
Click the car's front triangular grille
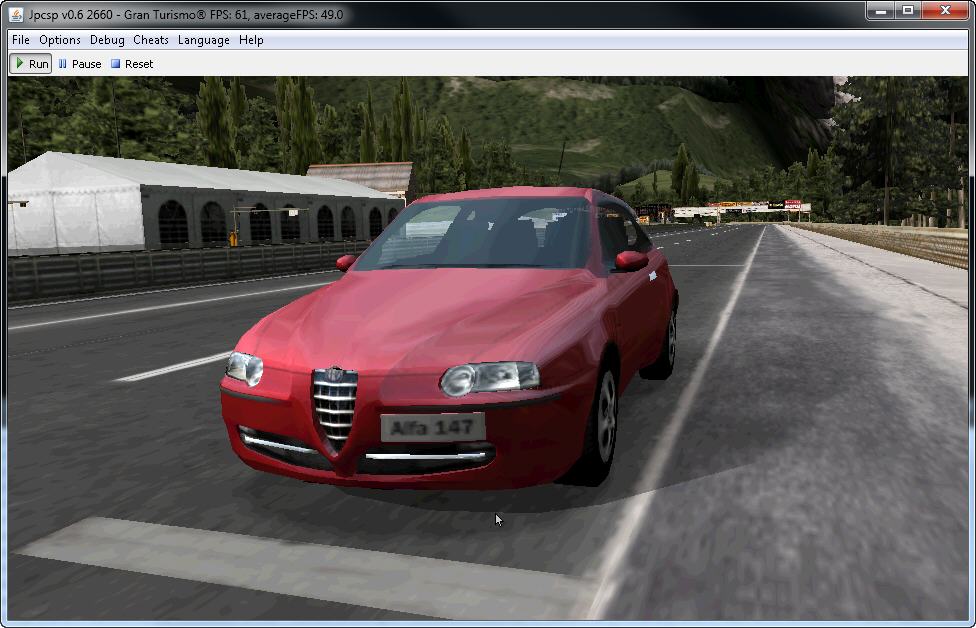point(334,410)
